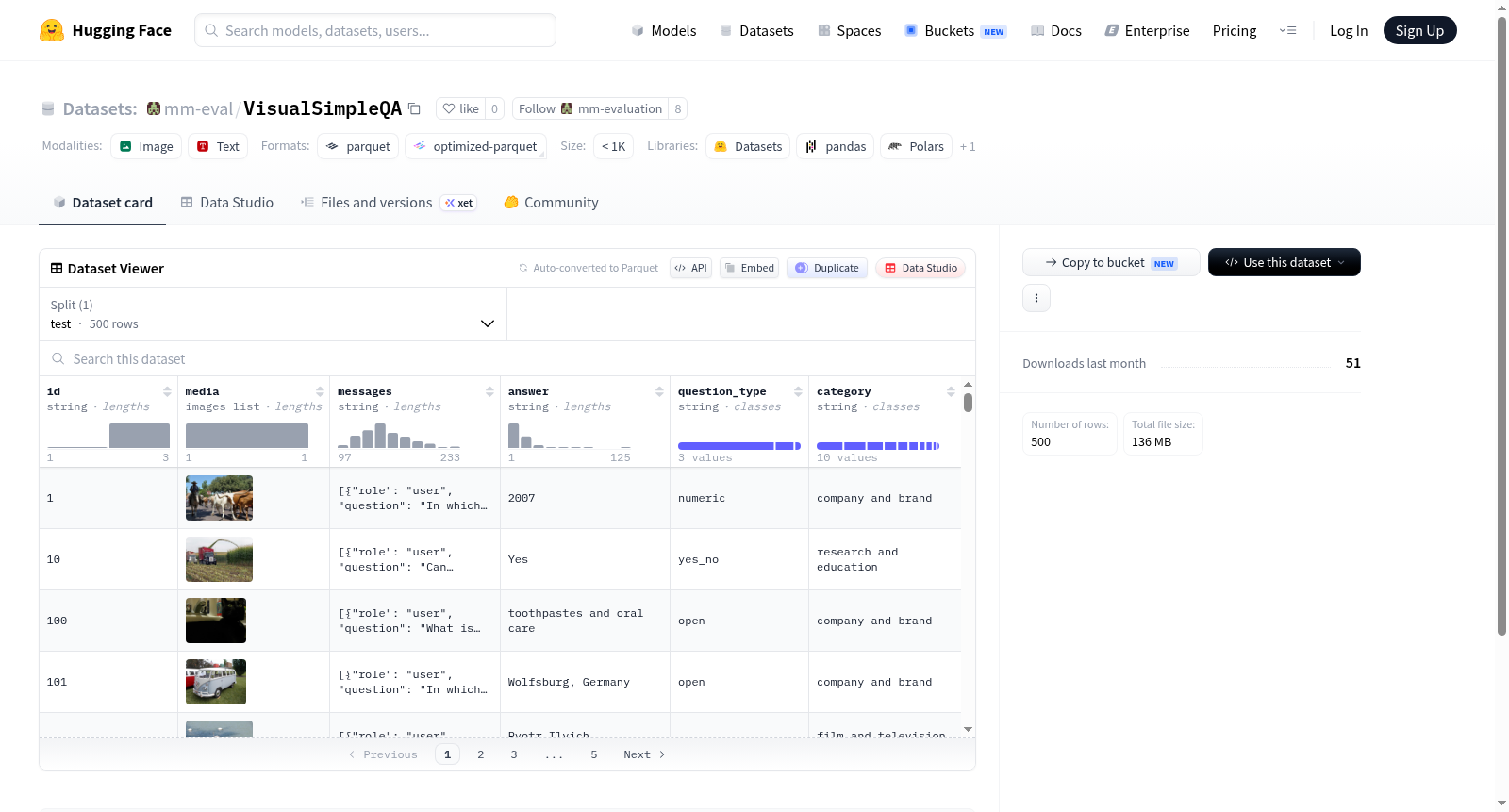
Task: Go to page 5 of the table
Action: pyautogui.click(x=594, y=754)
